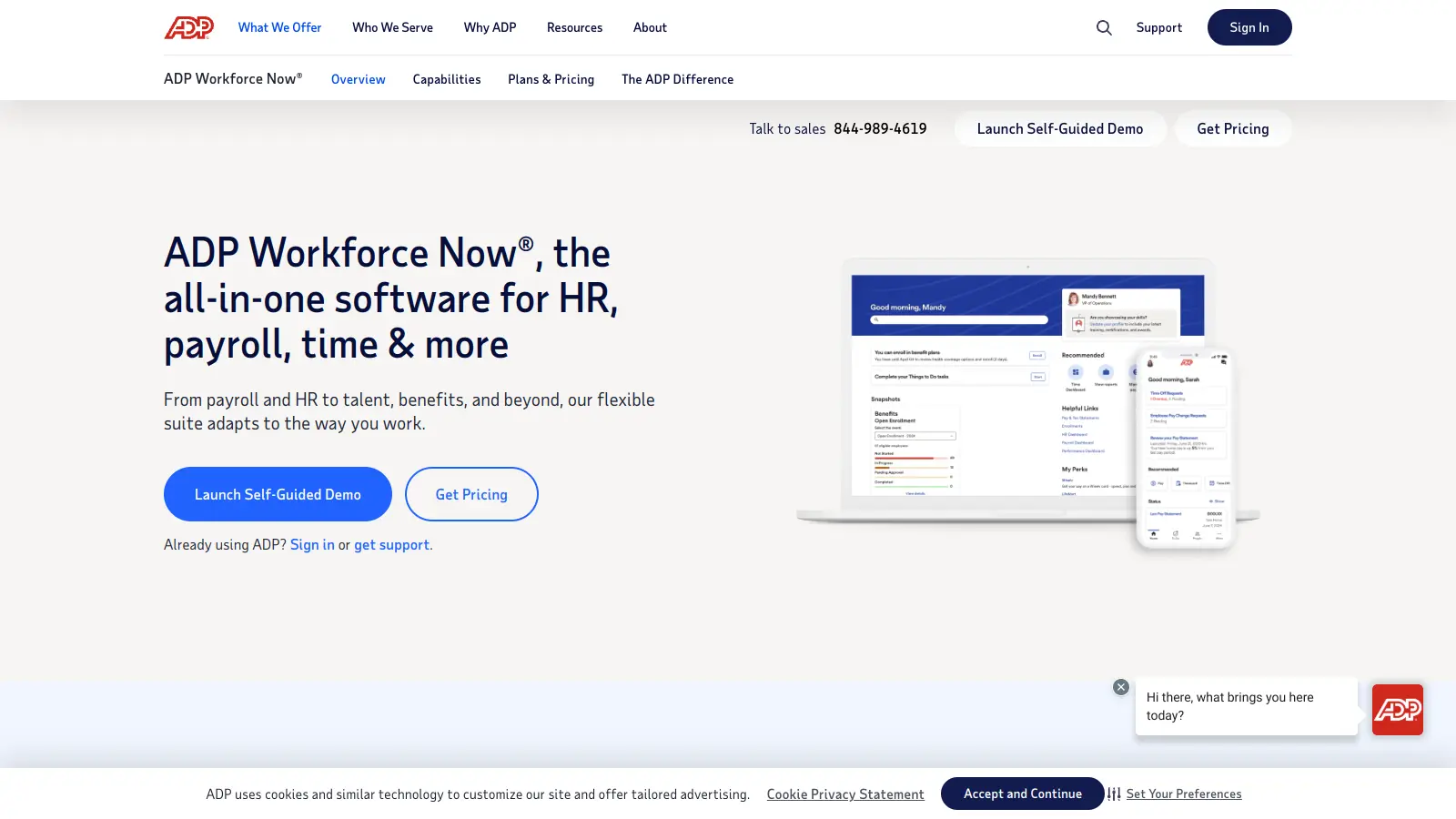
Task: Open the 'About' menu
Action: point(650,27)
